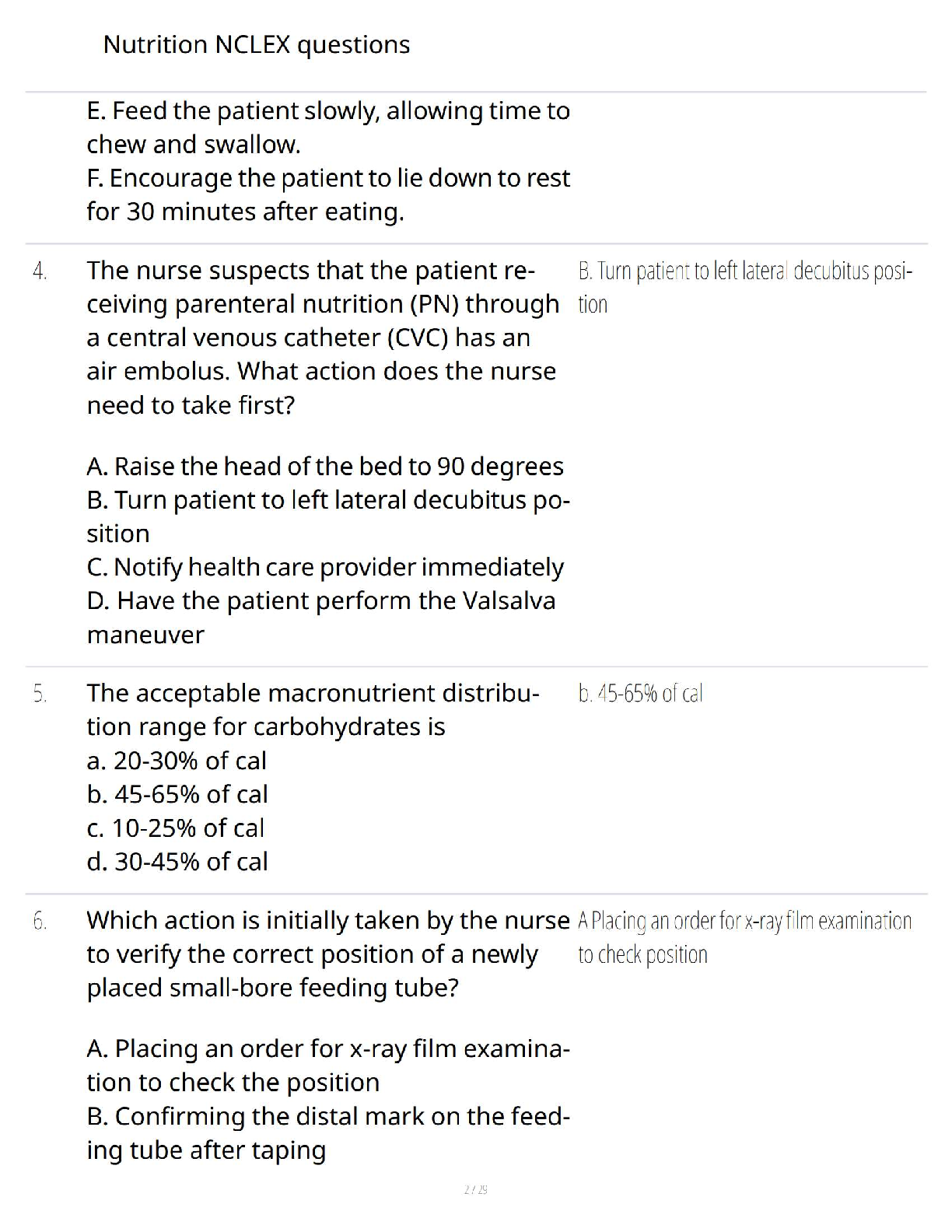
Task: Click the carbohydrates distribution range question
Action: pyautogui.click(x=313, y=709)
